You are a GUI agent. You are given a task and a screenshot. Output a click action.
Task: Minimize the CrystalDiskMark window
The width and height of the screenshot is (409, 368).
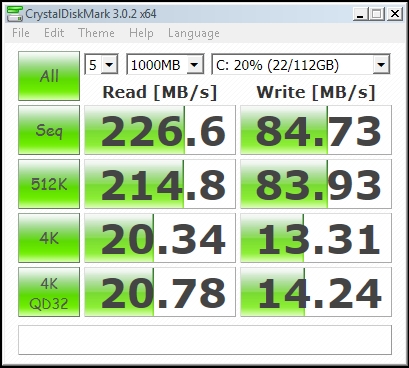[360, 14]
